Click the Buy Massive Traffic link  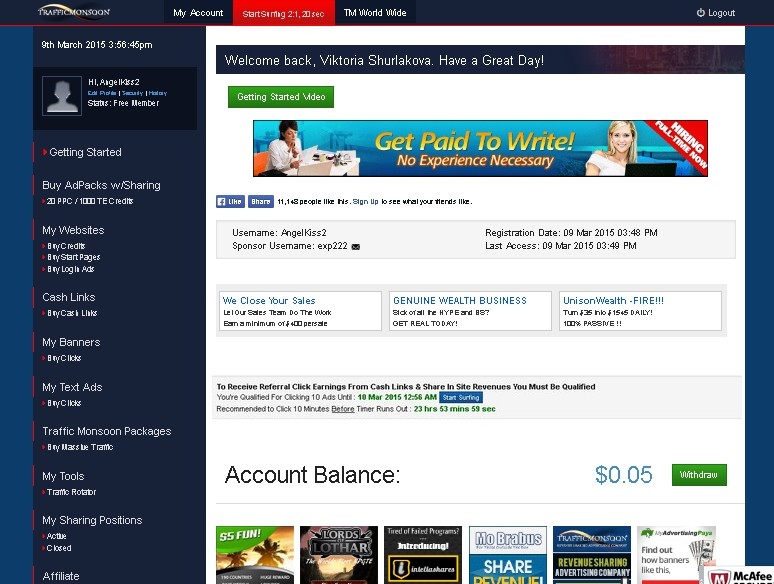point(80,447)
